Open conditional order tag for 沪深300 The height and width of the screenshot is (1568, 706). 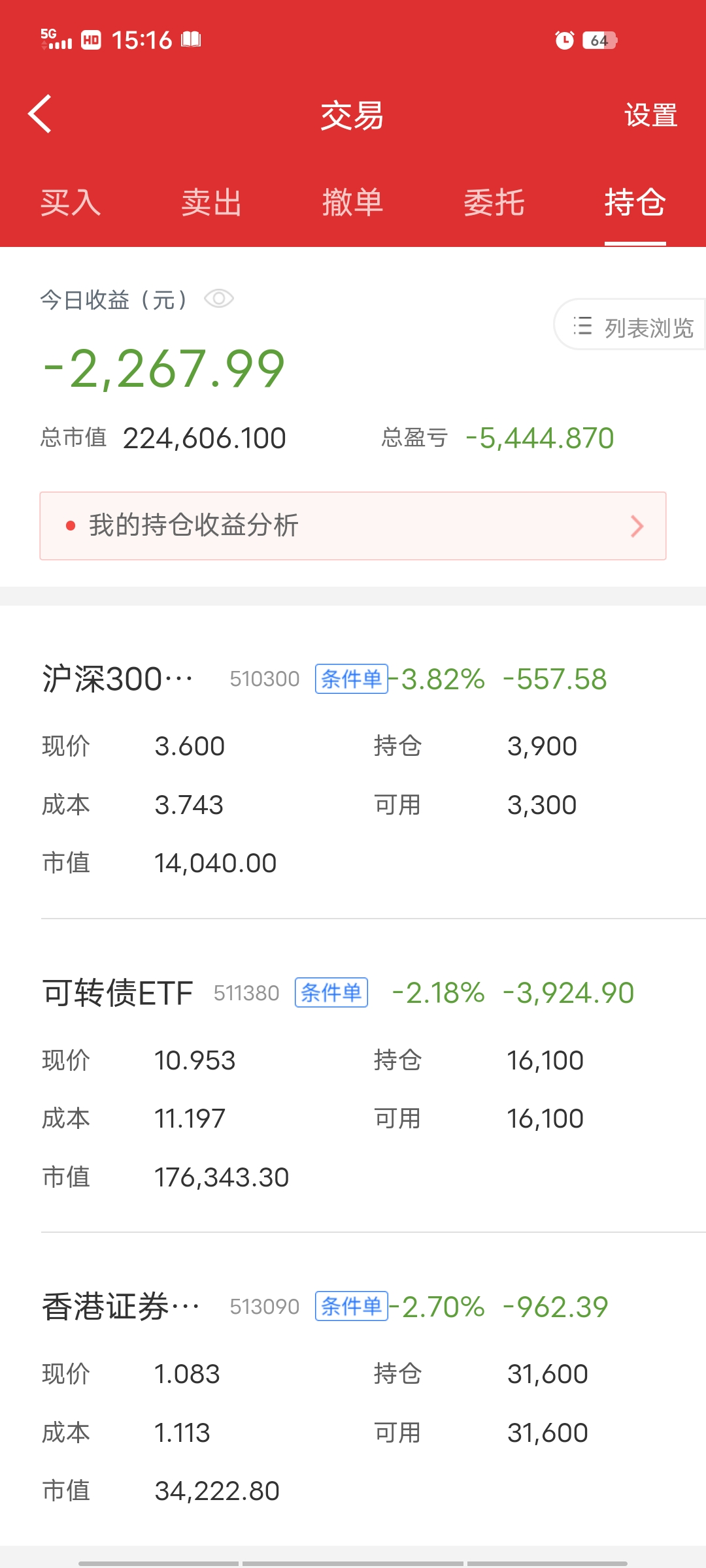(351, 679)
